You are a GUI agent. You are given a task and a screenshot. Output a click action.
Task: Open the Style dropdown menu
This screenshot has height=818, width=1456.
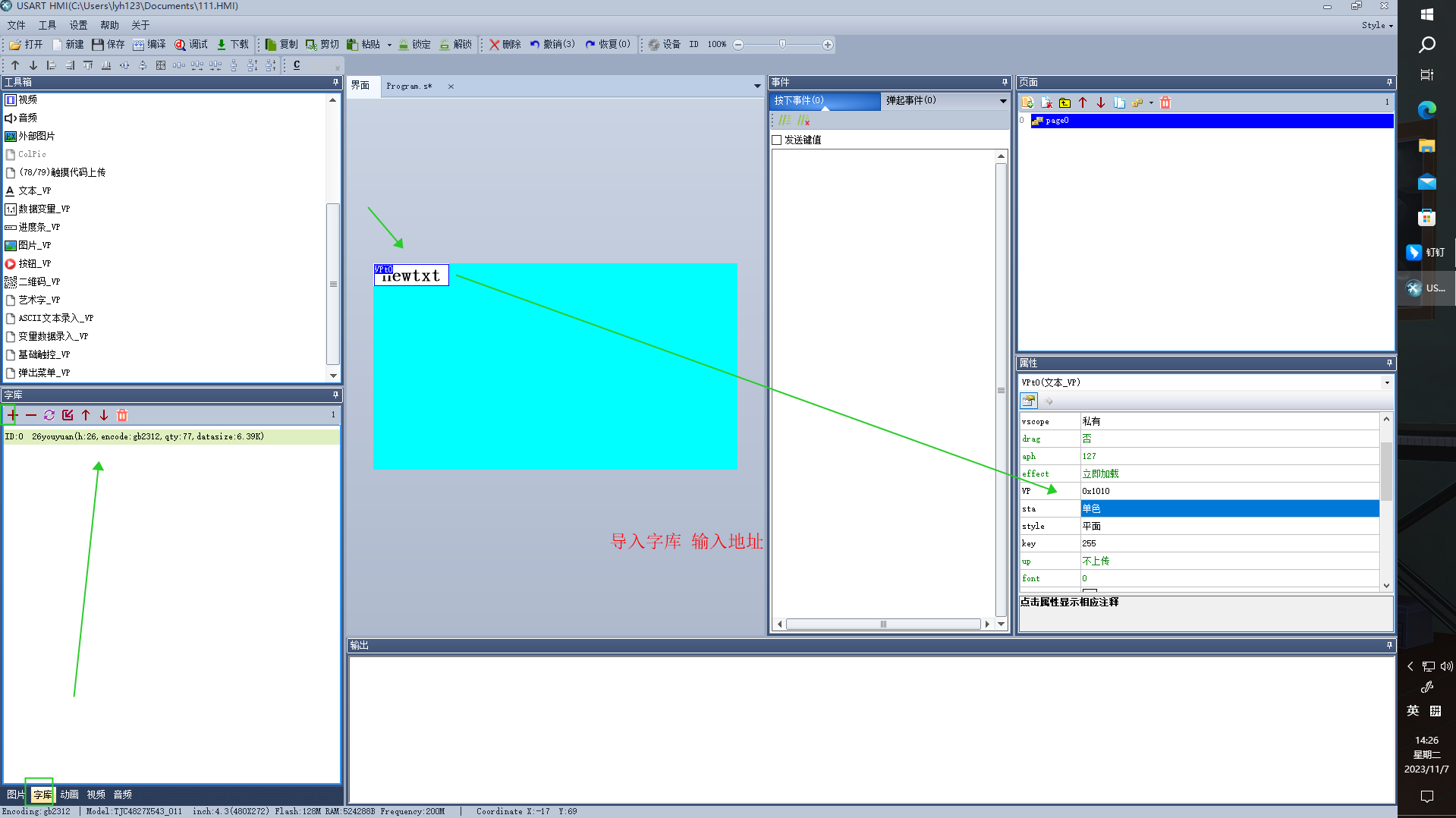(x=1377, y=25)
